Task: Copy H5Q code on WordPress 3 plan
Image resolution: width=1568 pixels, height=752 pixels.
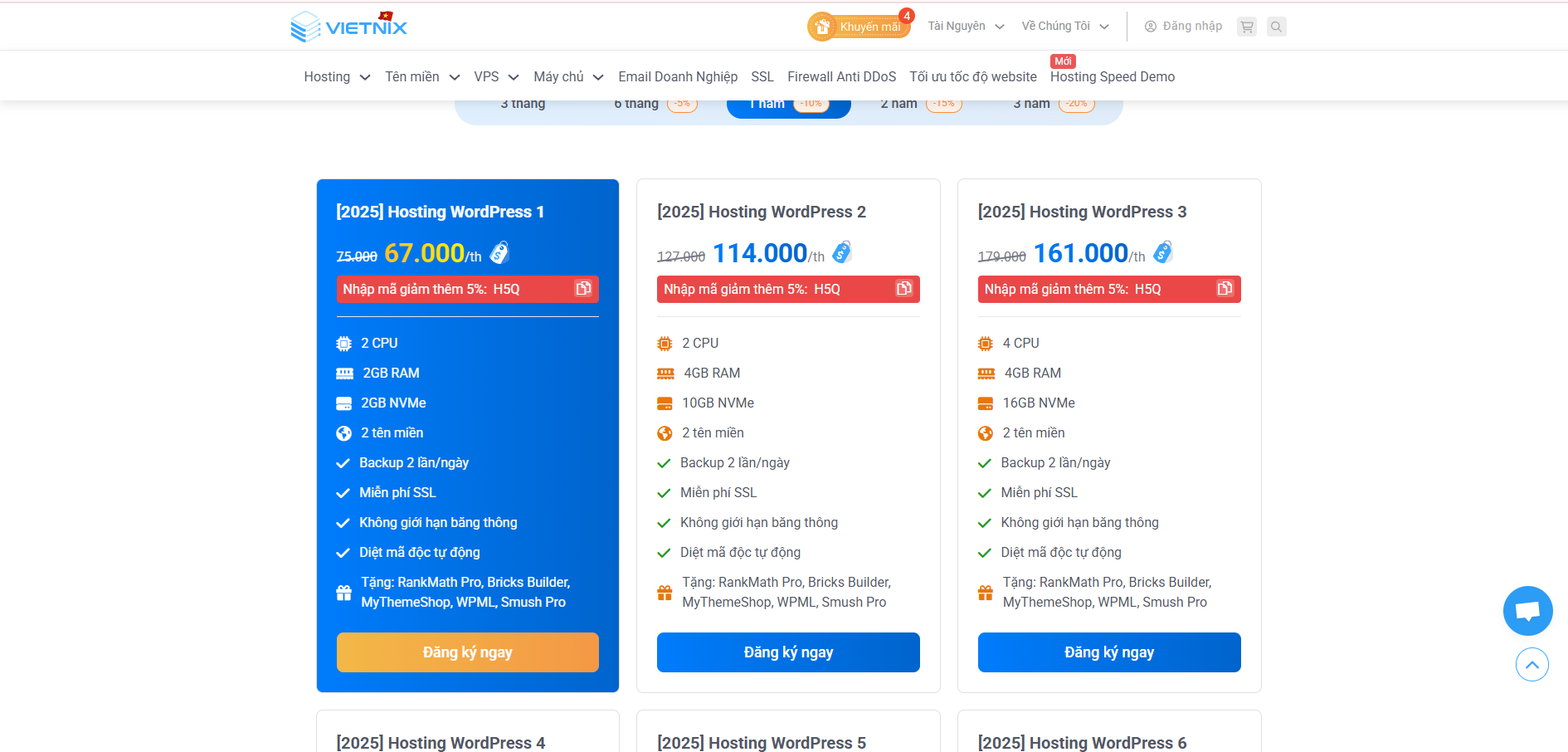Action: [x=1225, y=288]
